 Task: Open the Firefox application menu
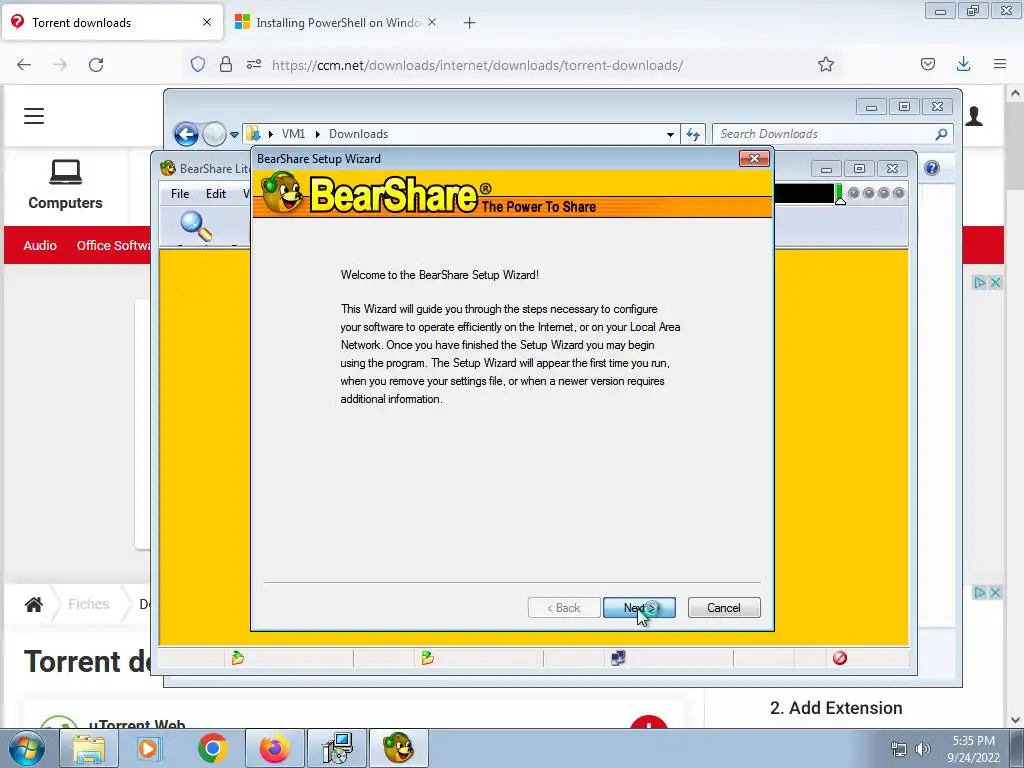click(x=1000, y=65)
